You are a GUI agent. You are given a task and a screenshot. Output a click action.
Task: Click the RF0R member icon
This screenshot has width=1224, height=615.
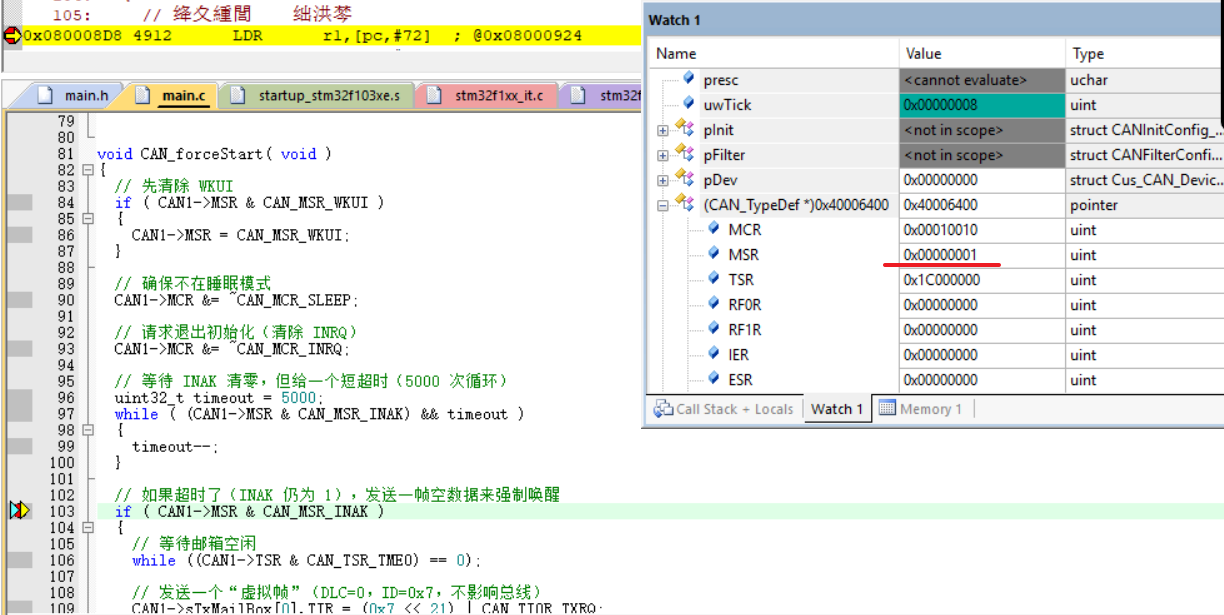pos(713,304)
